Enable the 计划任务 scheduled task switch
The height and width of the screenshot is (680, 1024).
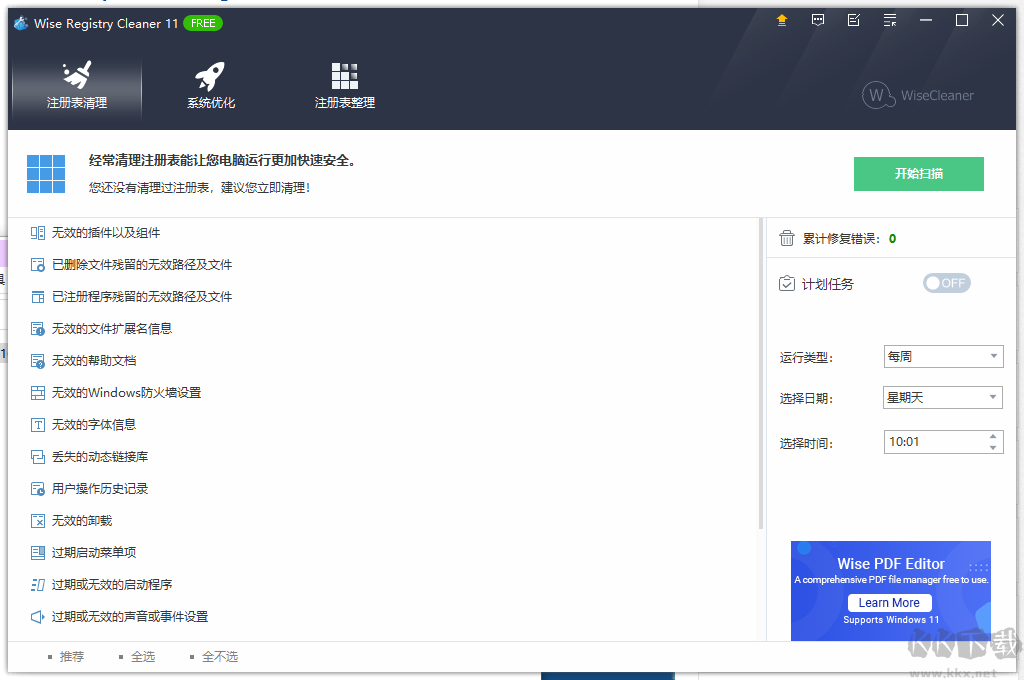click(946, 283)
